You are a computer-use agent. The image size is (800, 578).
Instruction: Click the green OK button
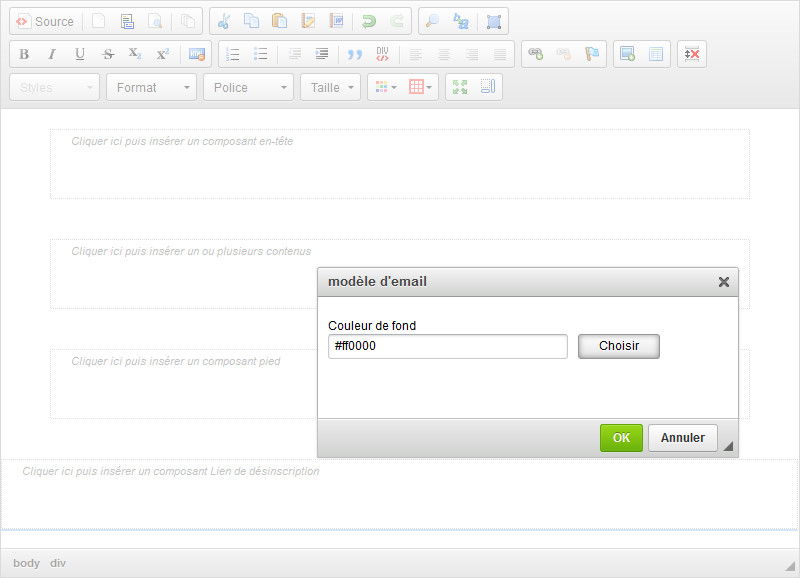click(621, 437)
